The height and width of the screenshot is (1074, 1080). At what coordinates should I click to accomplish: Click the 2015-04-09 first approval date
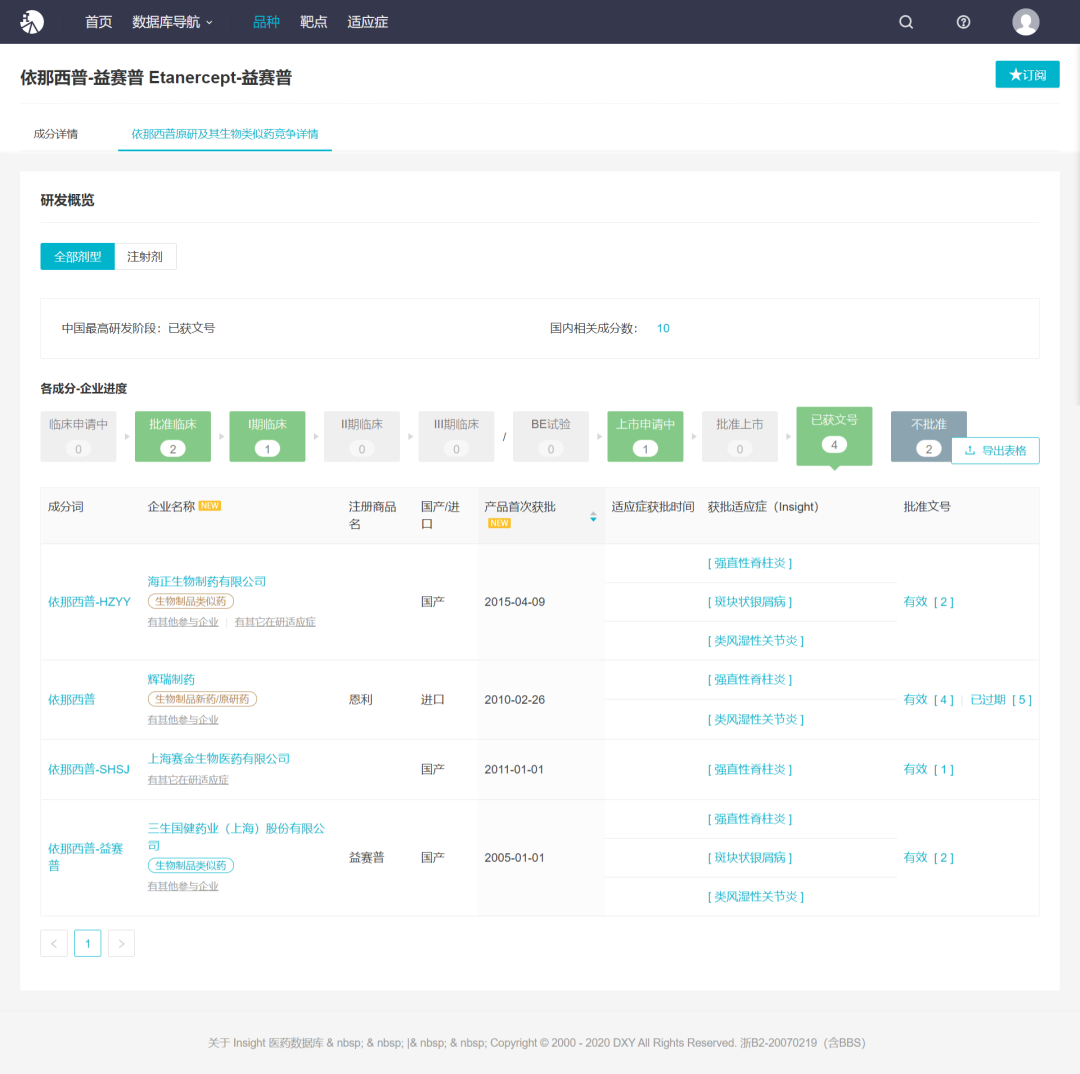[x=515, y=601]
